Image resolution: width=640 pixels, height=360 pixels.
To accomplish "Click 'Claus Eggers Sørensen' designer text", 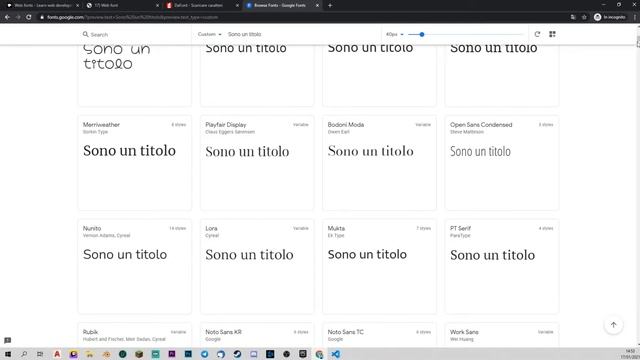I will click(x=230, y=132).
